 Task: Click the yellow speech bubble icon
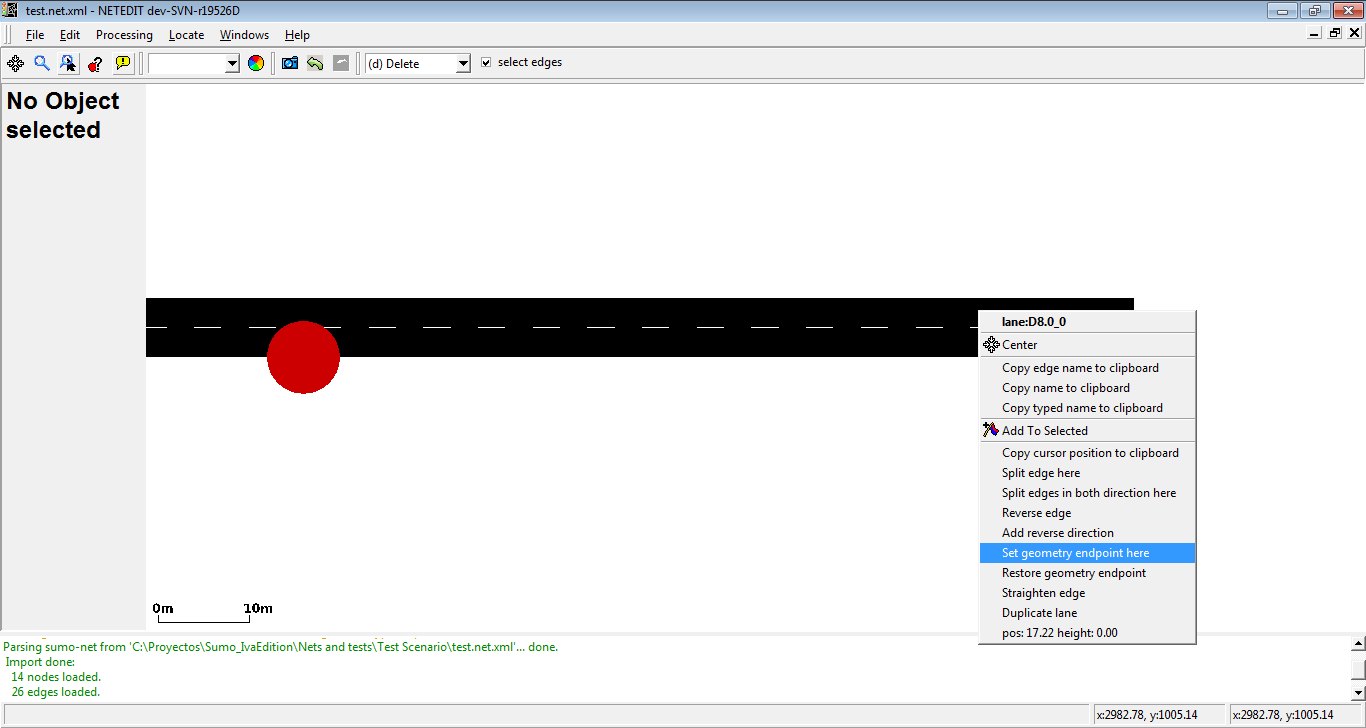[x=122, y=63]
